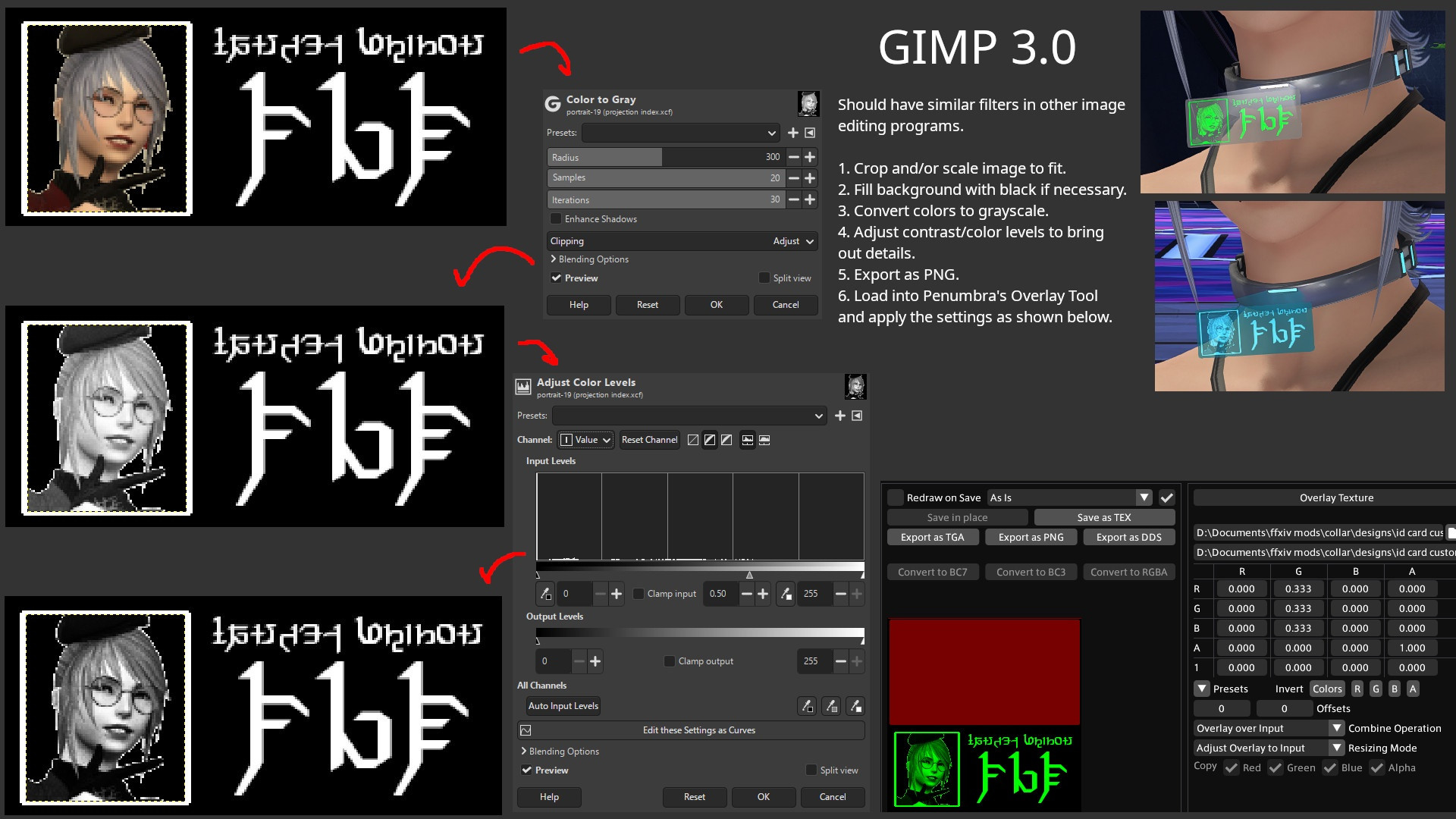Toggle Preview in Adjust Color Levels dialog

[527, 770]
